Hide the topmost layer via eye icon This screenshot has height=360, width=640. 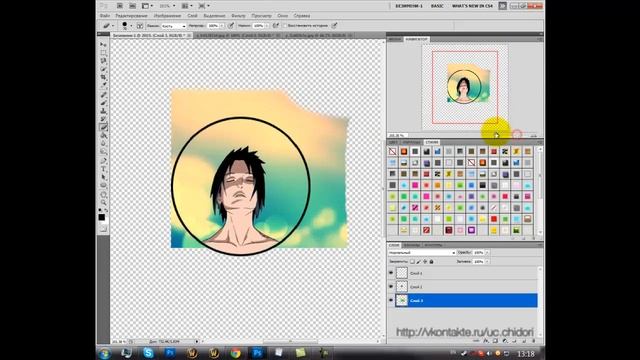391,273
